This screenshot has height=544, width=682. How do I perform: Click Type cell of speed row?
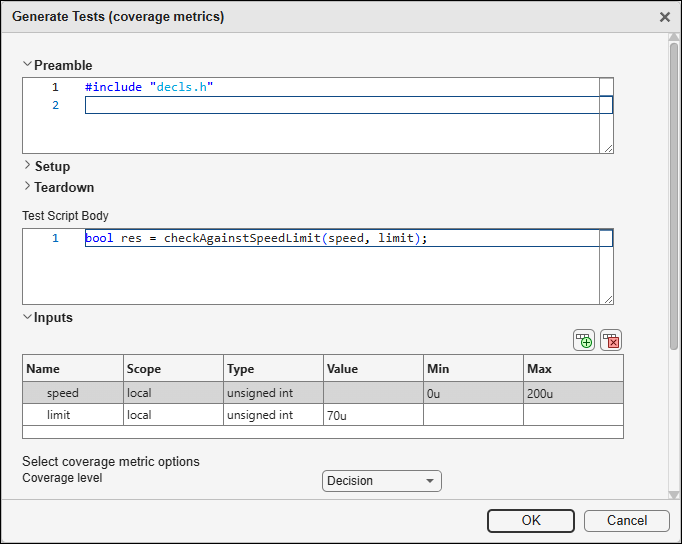point(274,393)
